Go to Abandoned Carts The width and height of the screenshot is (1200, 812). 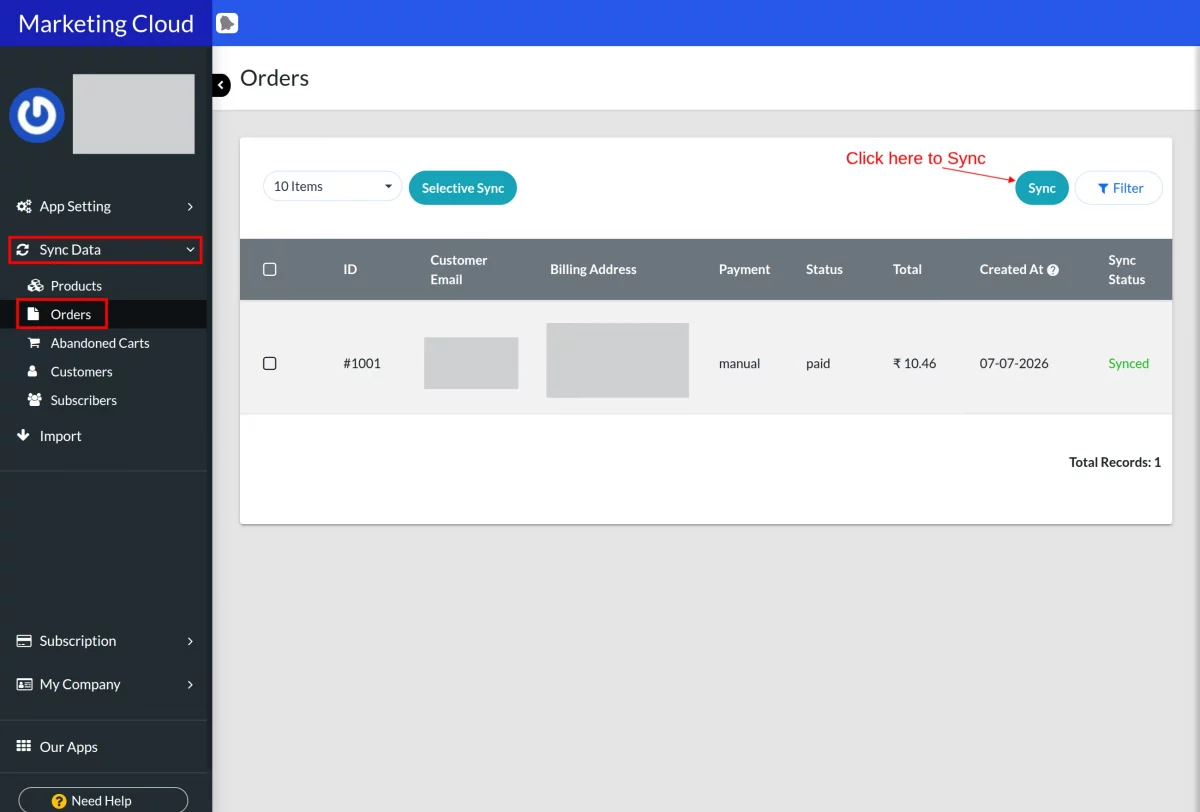(x=100, y=343)
